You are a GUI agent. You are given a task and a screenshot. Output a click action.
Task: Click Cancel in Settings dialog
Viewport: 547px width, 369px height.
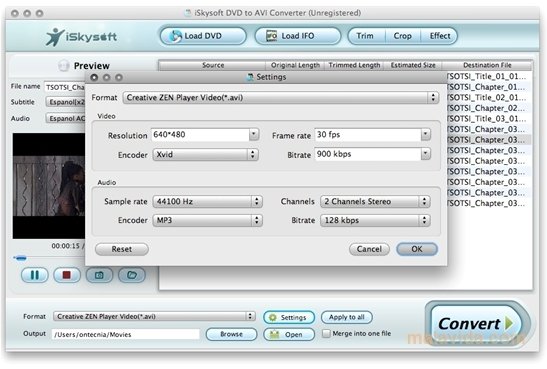click(369, 249)
